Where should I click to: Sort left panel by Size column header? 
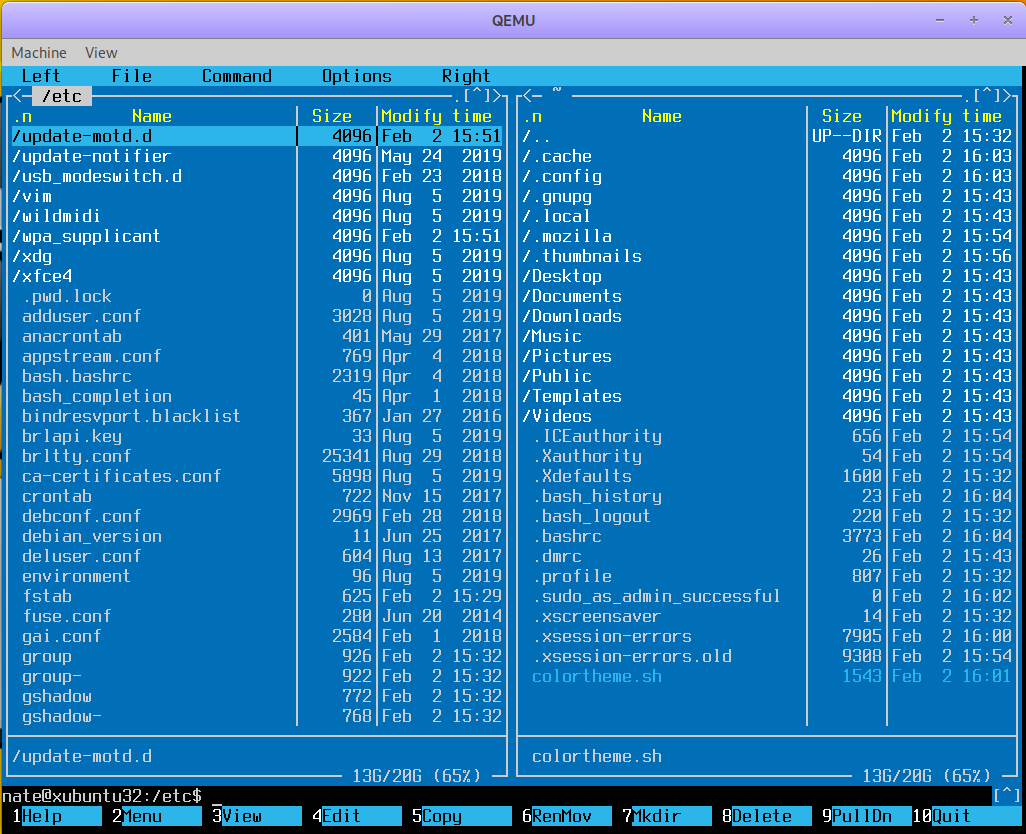coord(332,116)
